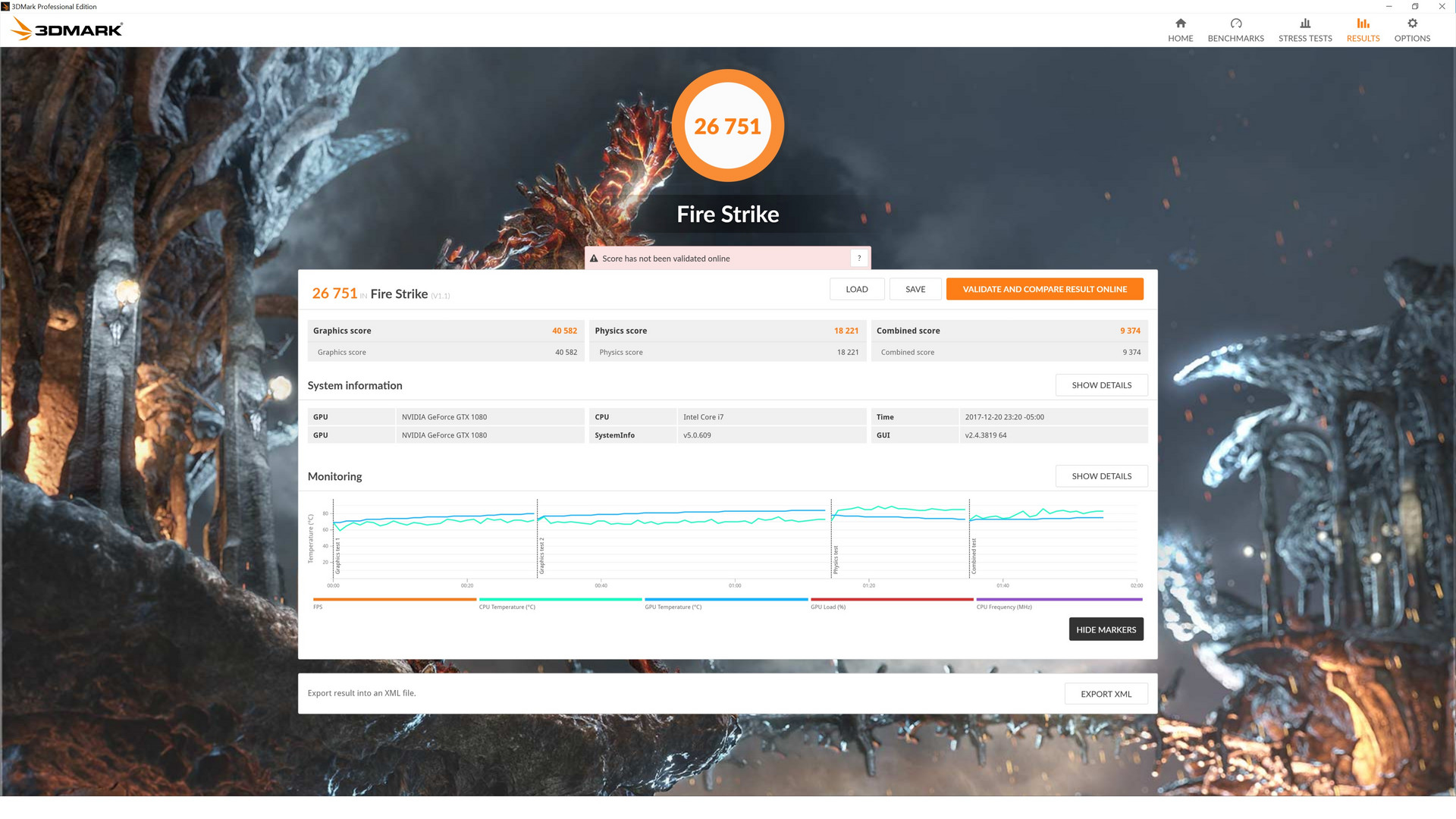This screenshot has width=1456, height=819.
Task: Click warning triangle validation icon
Action: pyautogui.click(x=594, y=259)
